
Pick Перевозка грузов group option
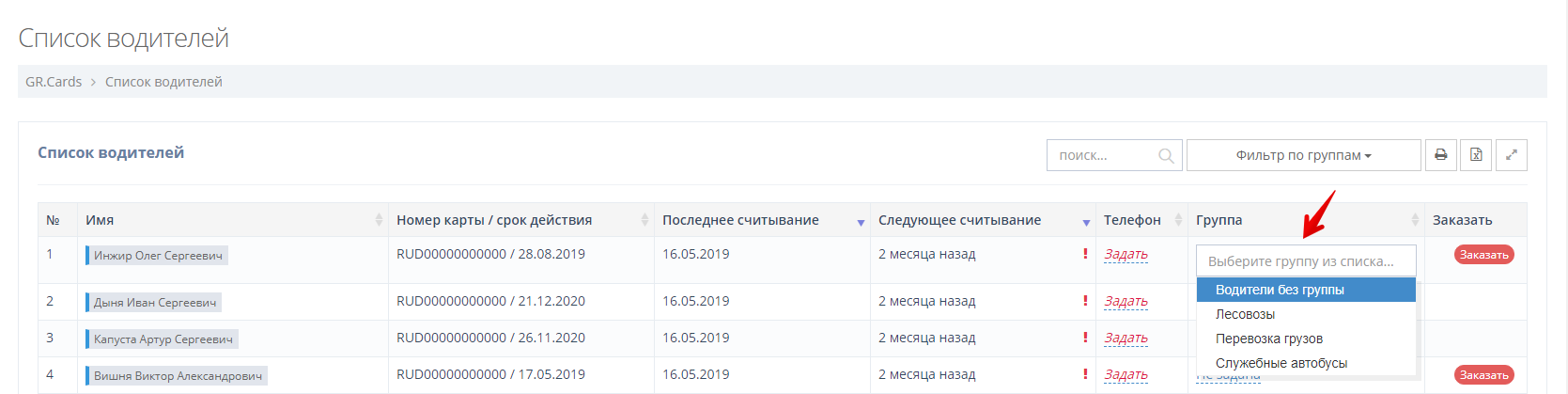(1268, 339)
